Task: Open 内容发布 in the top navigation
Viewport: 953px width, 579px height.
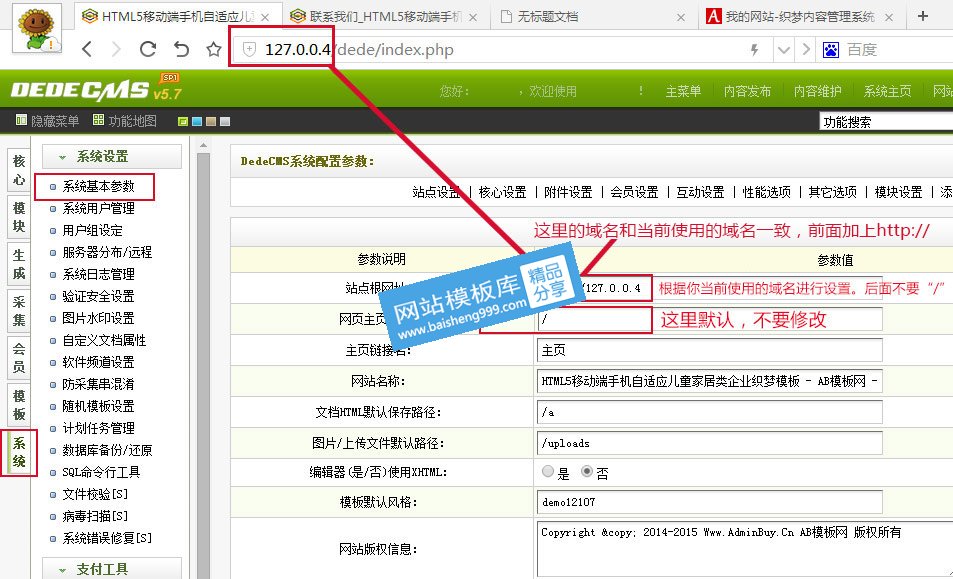Action: [x=747, y=91]
